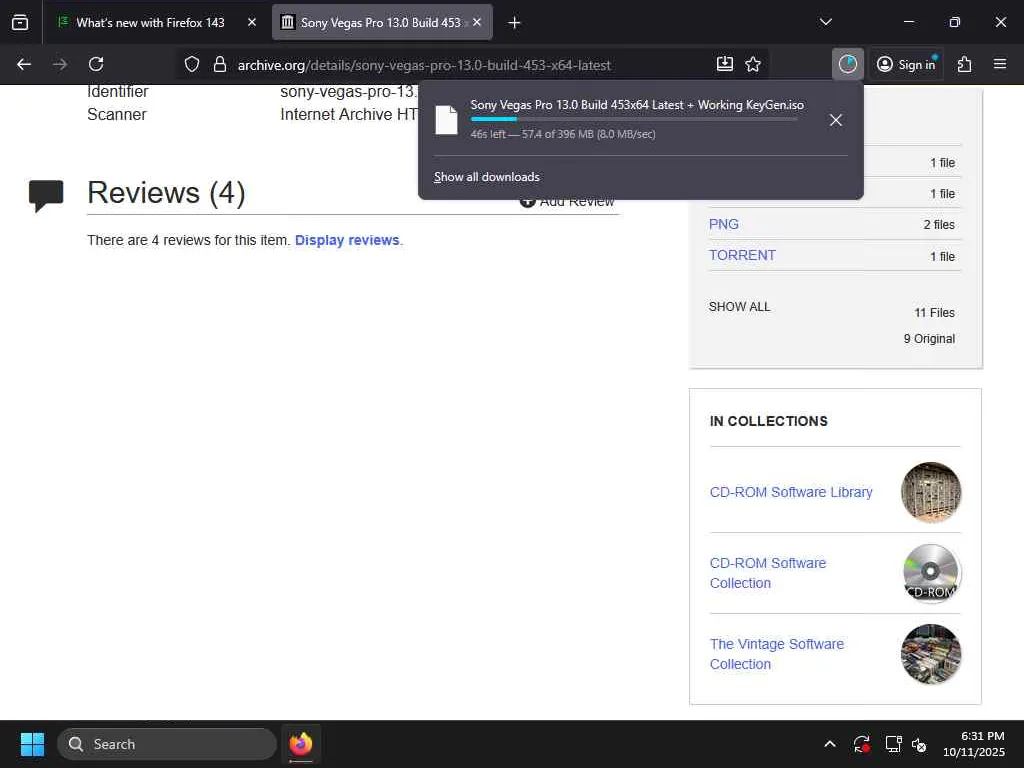Click the '46s left — 57.4 of 396 MB' status
The height and width of the screenshot is (768, 1024).
(x=563, y=134)
